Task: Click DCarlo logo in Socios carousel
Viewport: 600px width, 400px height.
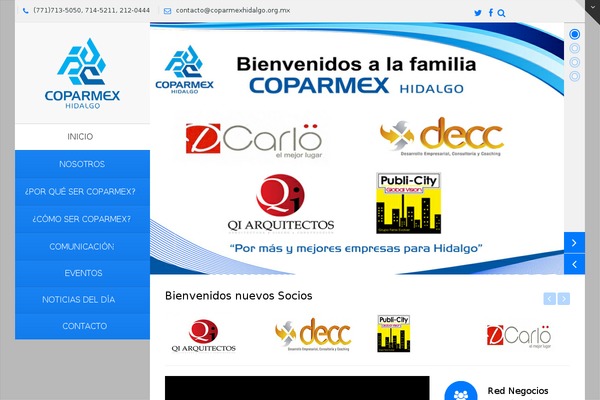Action: [518, 336]
